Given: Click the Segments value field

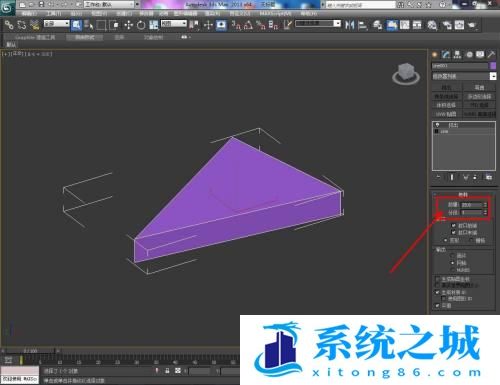Looking at the screenshot, I should [x=471, y=212].
